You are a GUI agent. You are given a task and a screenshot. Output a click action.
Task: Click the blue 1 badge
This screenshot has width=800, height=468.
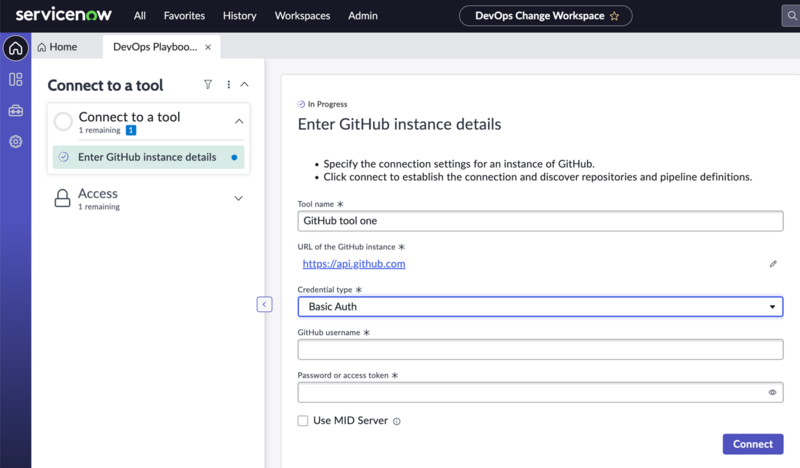131,130
